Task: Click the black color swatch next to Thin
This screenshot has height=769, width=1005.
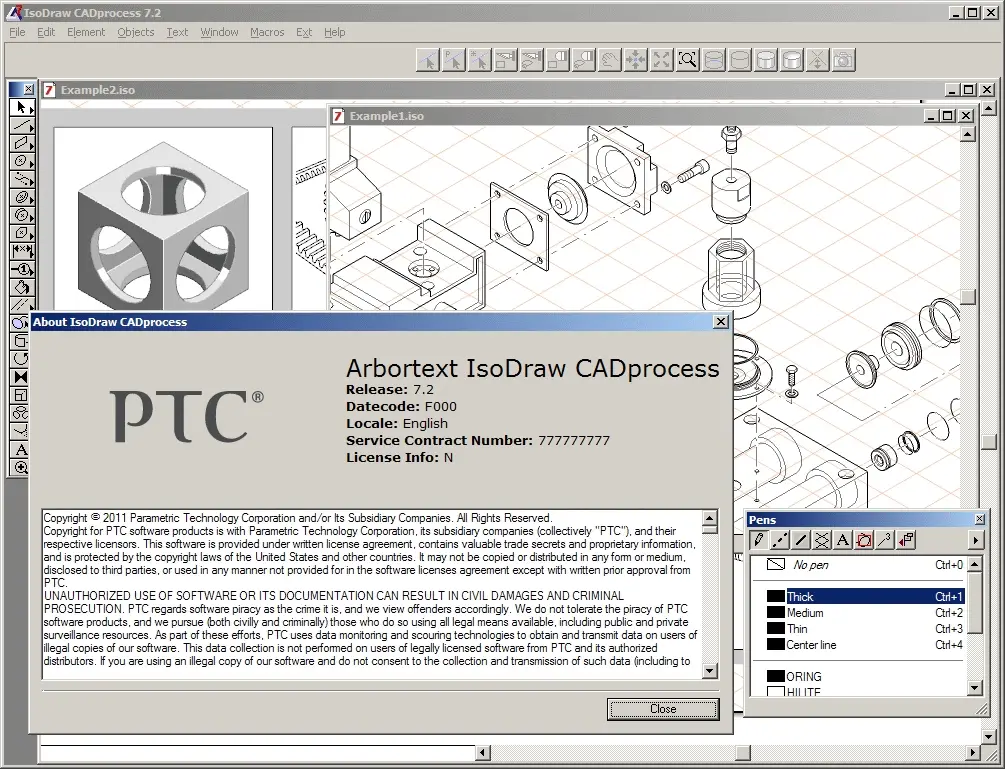Action: pos(776,629)
